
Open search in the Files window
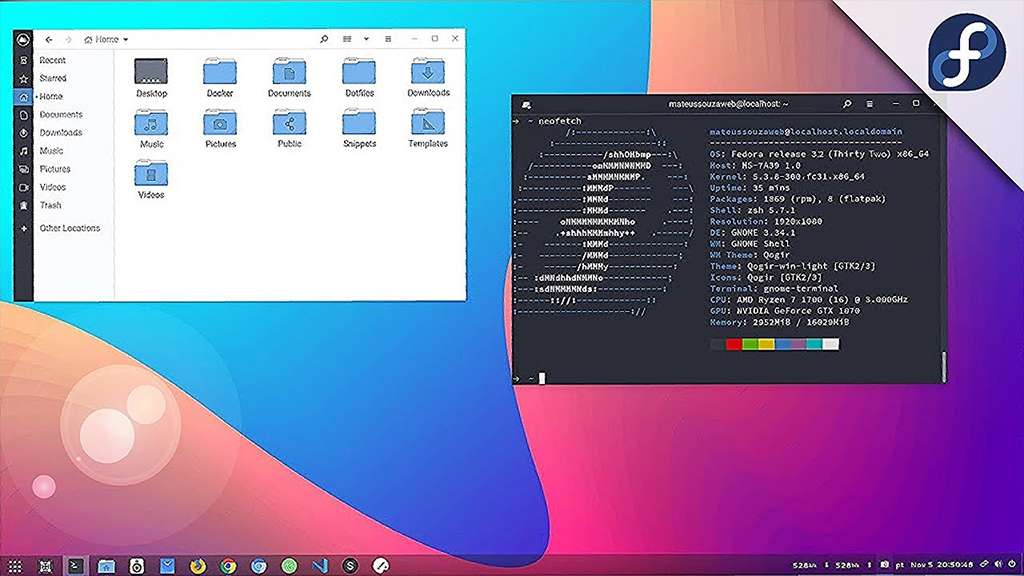pos(324,39)
